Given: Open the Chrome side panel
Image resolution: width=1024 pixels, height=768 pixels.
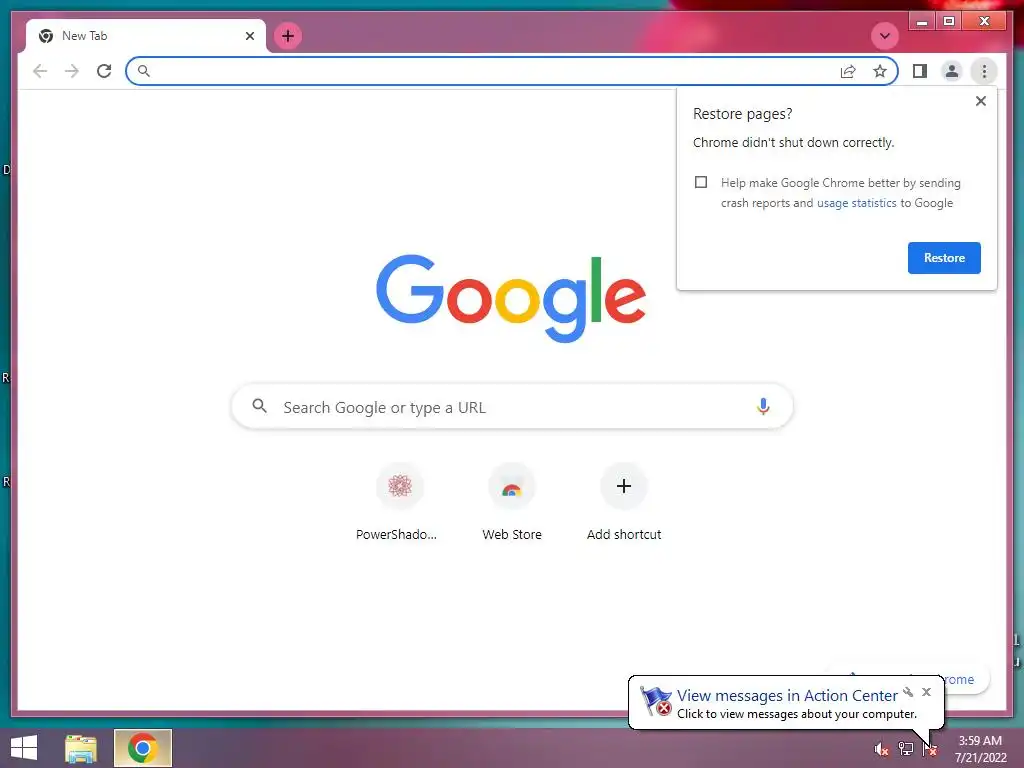Looking at the screenshot, I should pos(920,71).
